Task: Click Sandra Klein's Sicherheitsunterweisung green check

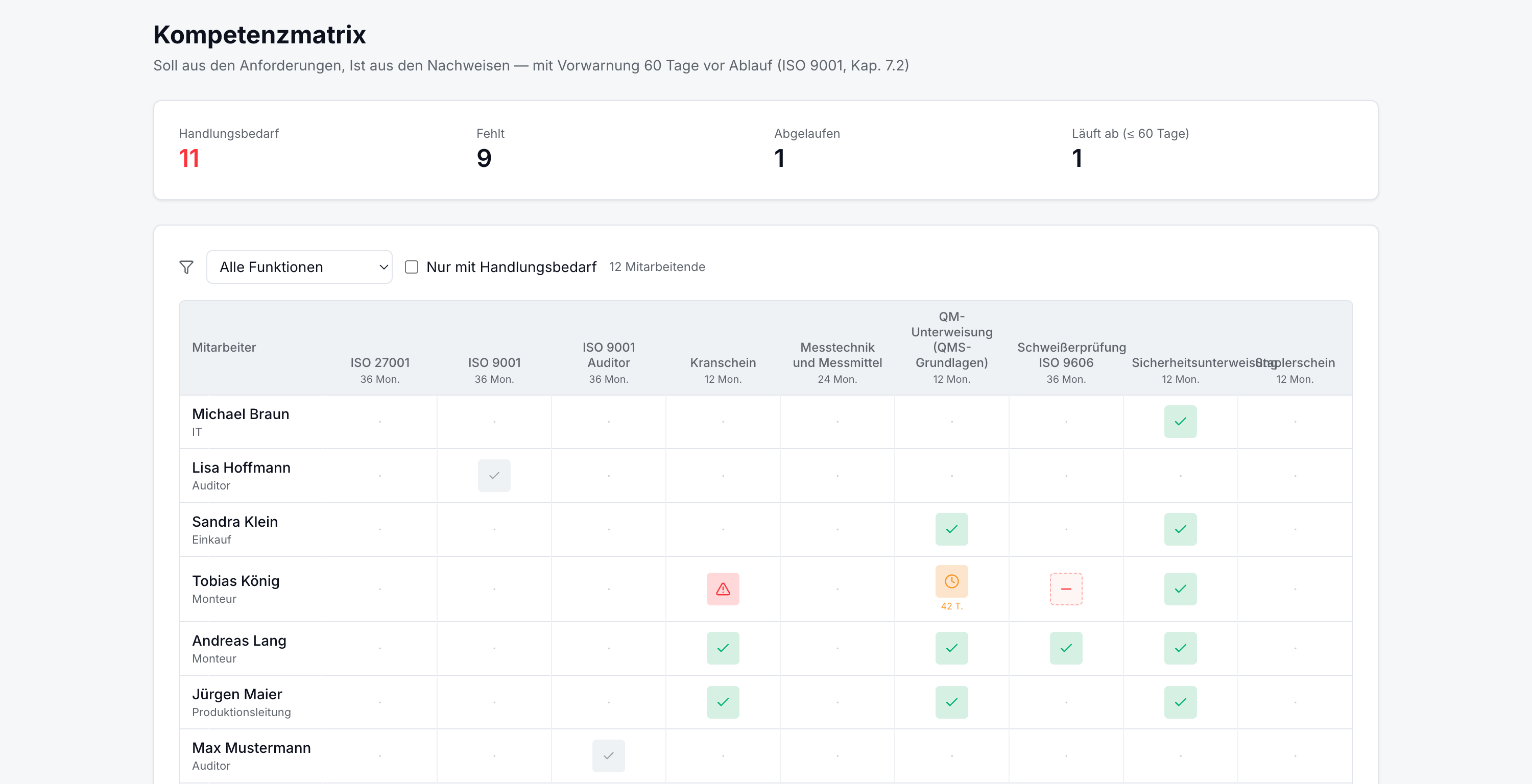Action: tap(1180, 529)
